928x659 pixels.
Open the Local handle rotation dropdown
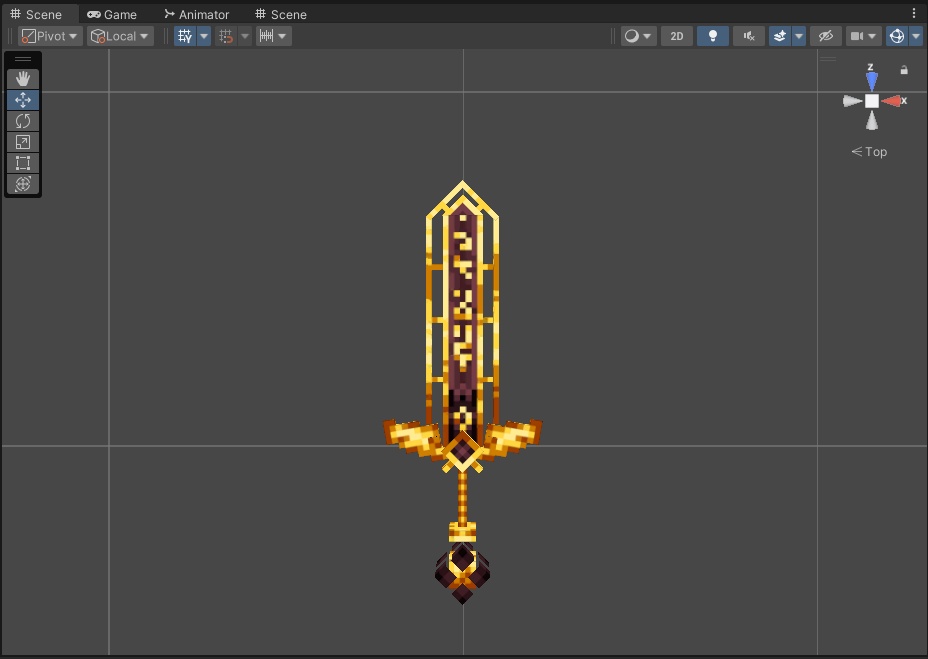coord(121,36)
